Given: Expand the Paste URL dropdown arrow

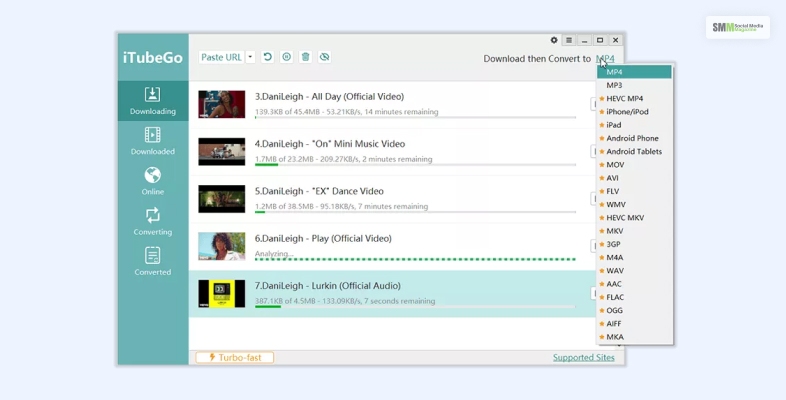Looking at the screenshot, I should pyautogui.click(x=250, y=57).
